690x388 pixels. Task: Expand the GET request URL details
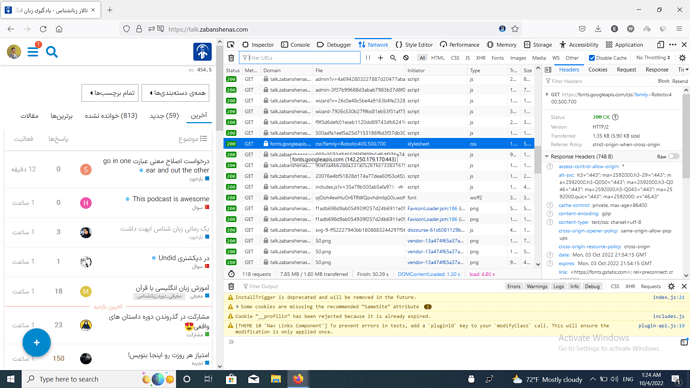pos(547,94)
